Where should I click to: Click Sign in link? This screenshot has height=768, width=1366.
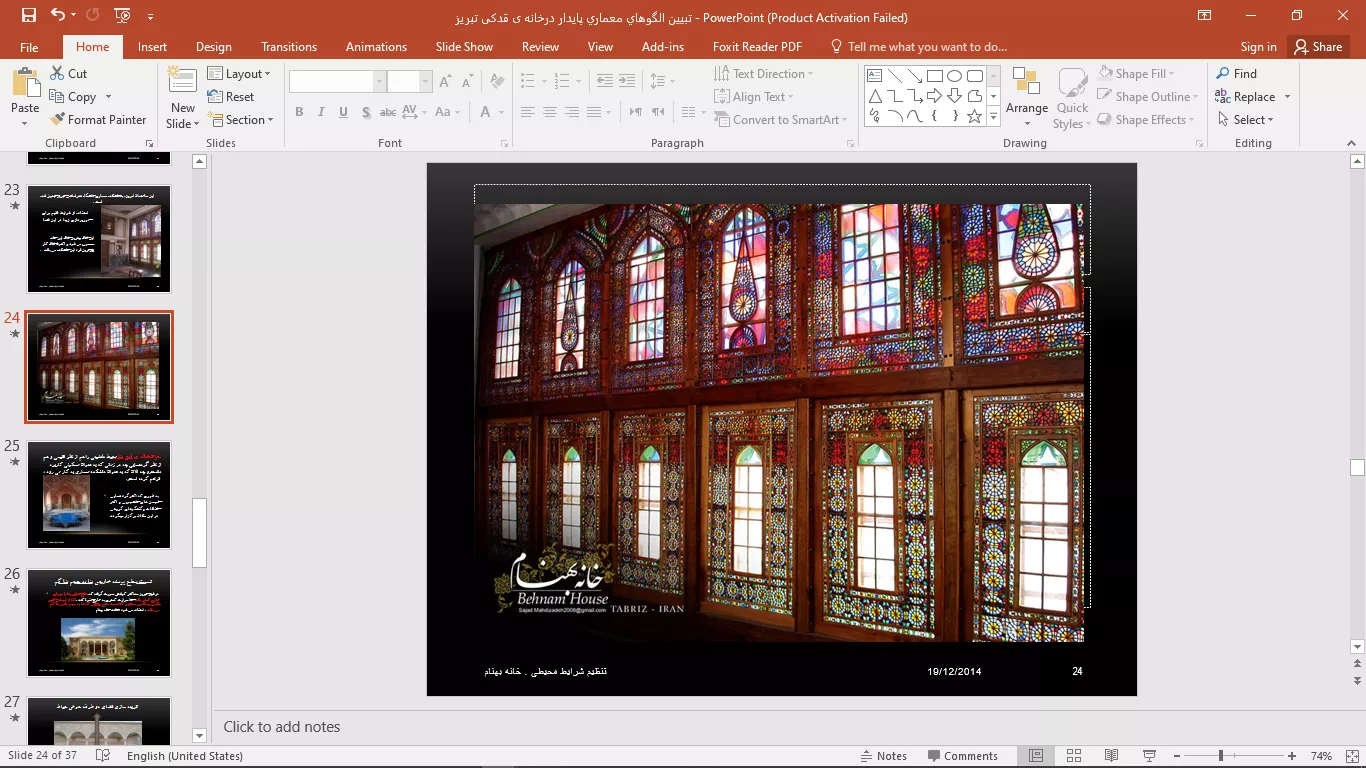click(1258, 46)
